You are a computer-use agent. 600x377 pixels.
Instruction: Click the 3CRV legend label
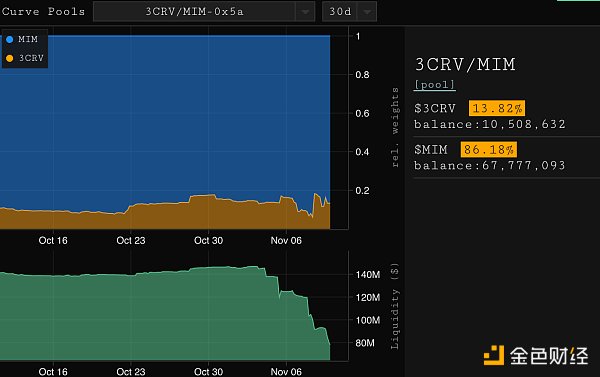31,58
